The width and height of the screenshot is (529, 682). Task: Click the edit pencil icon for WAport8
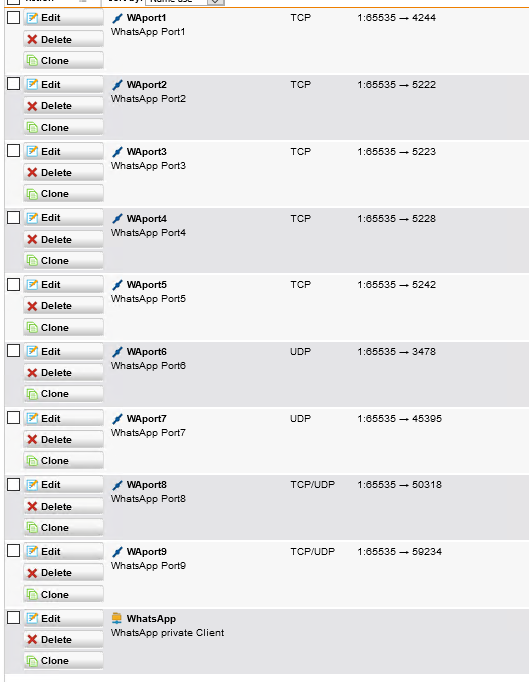pyautogui.click(x=32, y=485)
